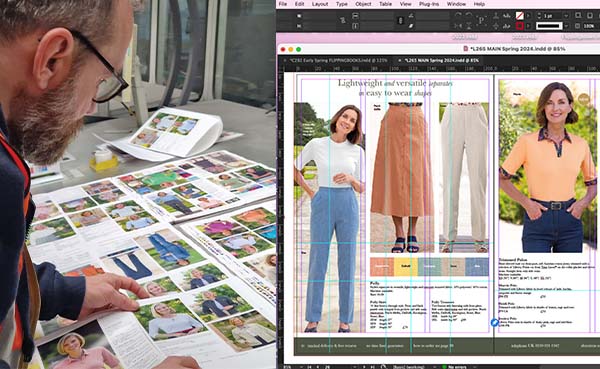Screen dimensions: 600x369
Task: Open the stroke weight dropdown
Action: [566, 15]
